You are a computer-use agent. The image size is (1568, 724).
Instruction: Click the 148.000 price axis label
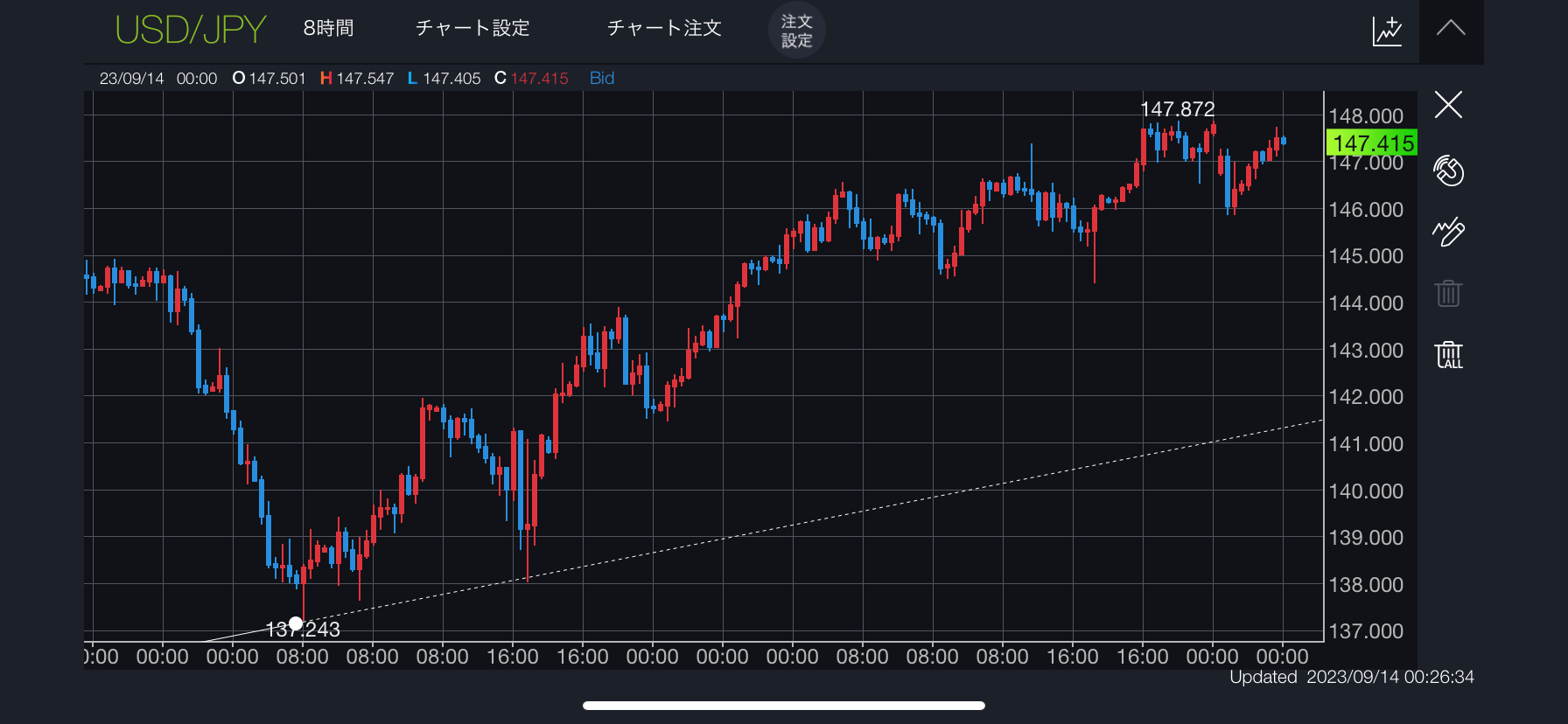[x=1365, y=116]
